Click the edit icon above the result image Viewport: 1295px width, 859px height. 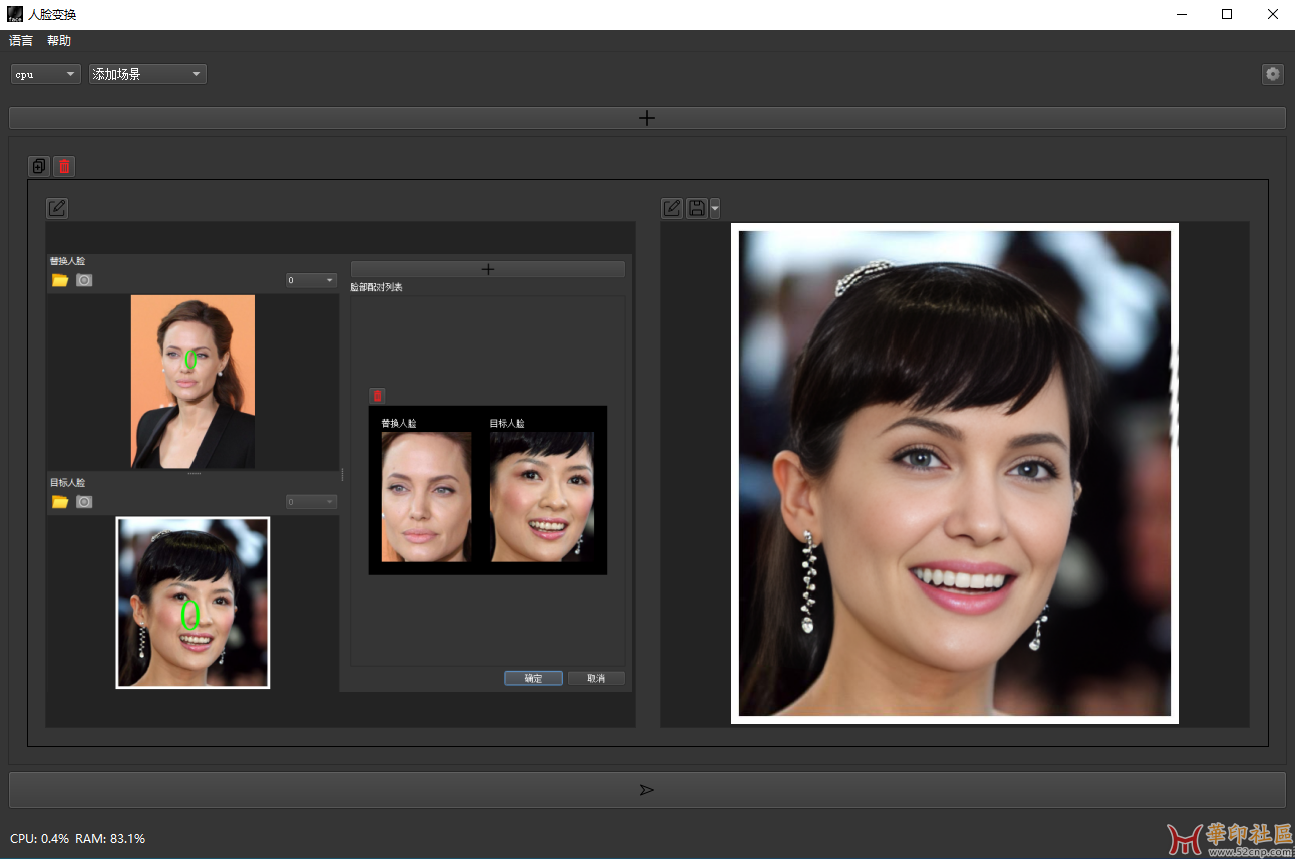tap(672, 208)
